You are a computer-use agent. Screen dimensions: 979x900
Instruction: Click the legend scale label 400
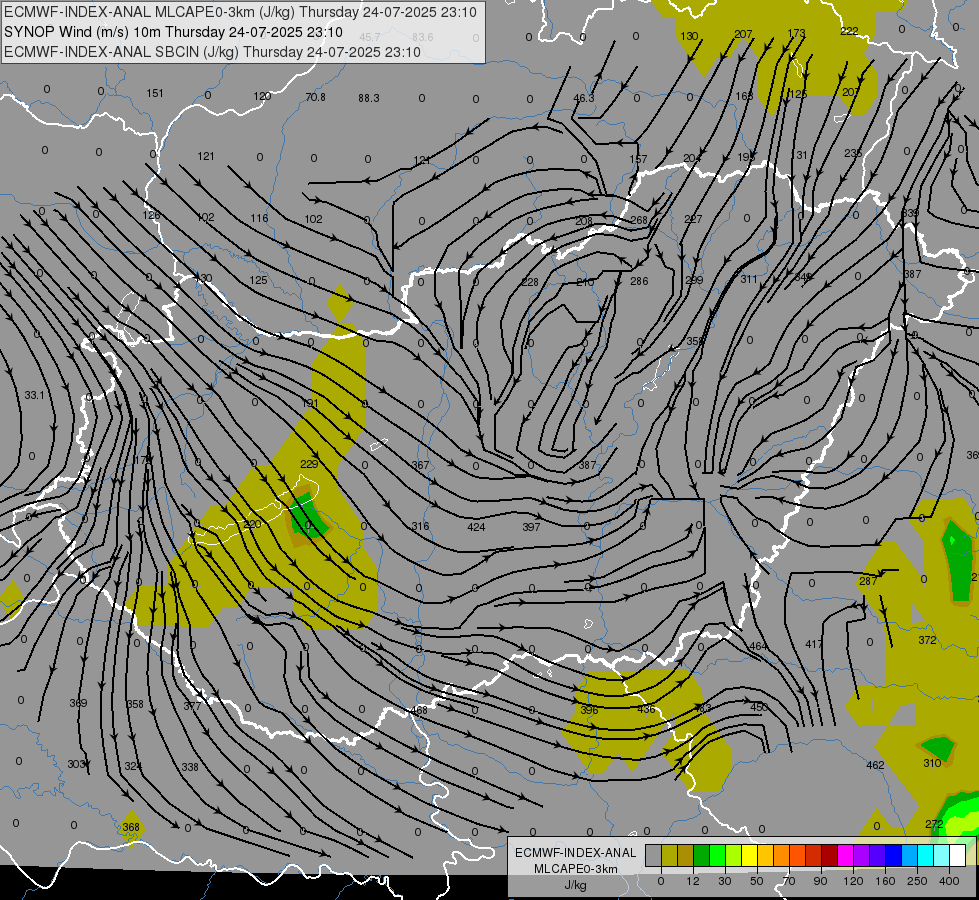pos(949,881)
